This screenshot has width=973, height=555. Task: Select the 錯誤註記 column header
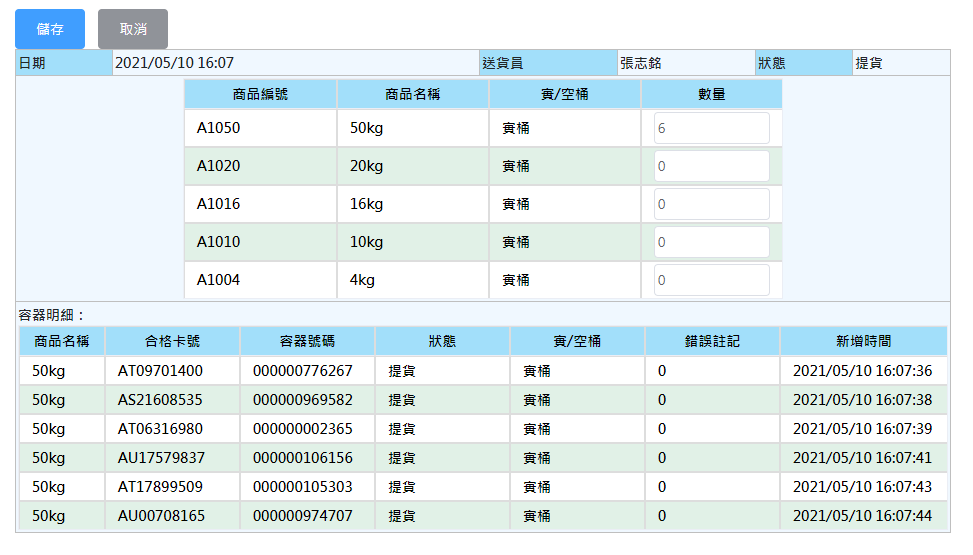712,341
